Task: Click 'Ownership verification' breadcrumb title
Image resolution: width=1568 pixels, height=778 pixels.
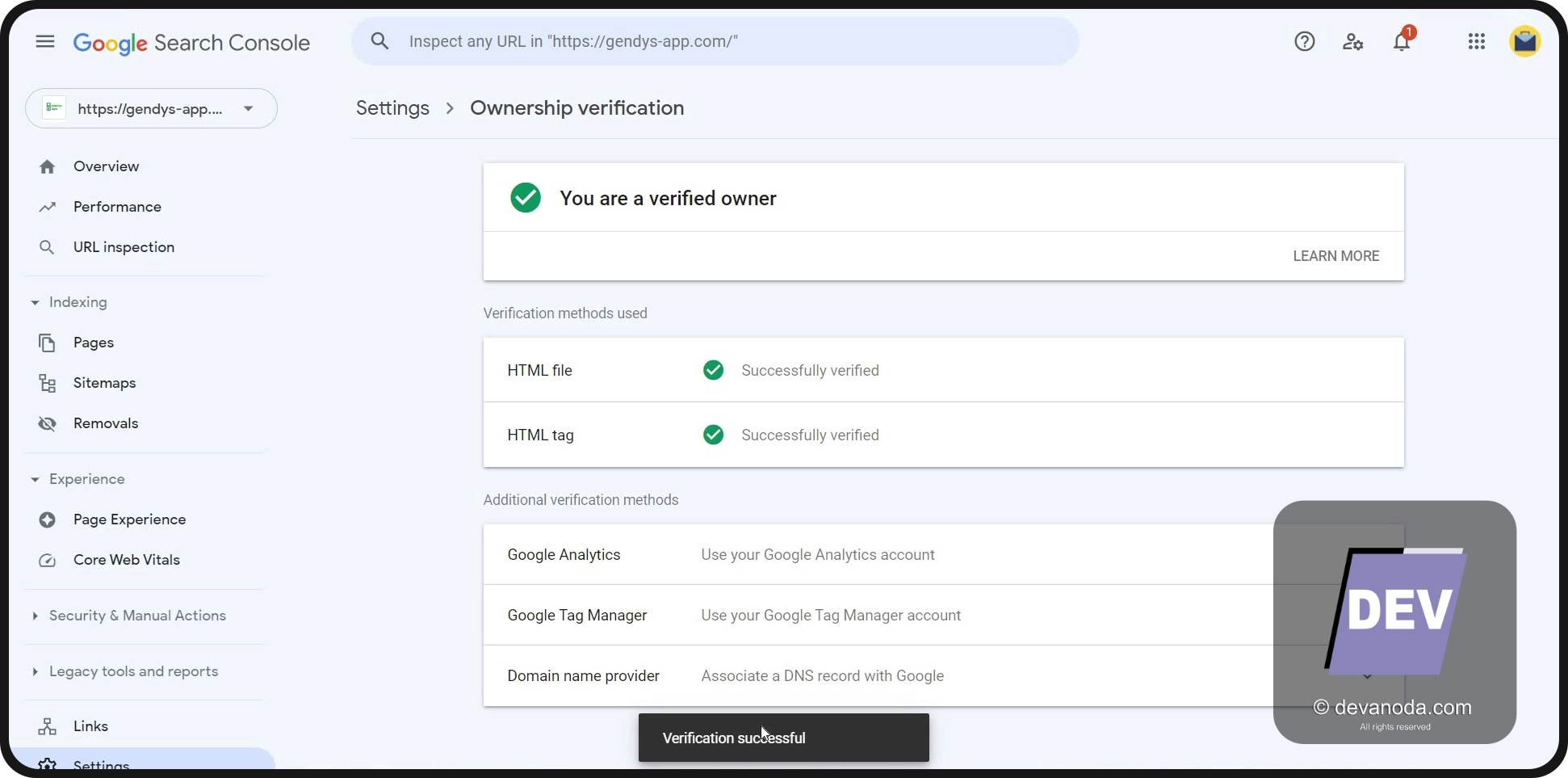Action: coord(577,107)
